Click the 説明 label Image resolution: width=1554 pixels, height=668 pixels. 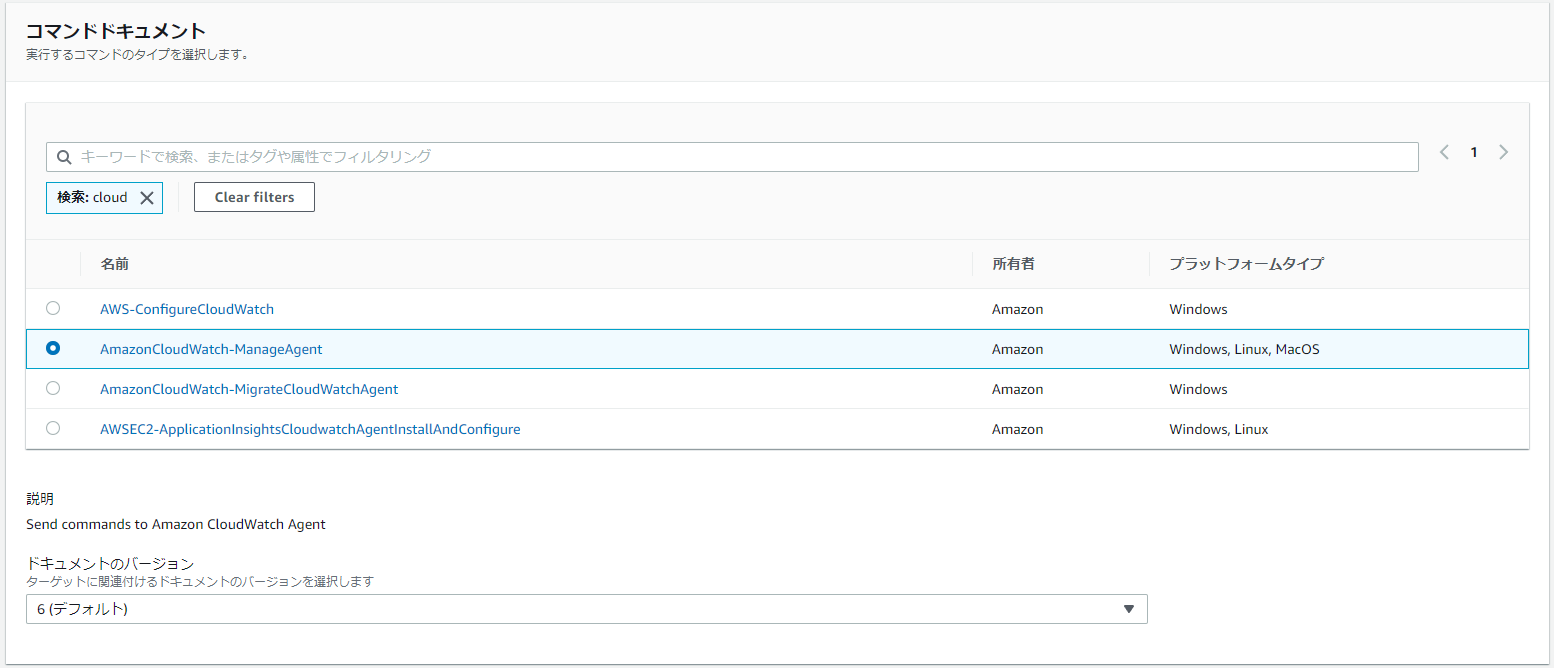pyautogui.click(x=40, y=498)
